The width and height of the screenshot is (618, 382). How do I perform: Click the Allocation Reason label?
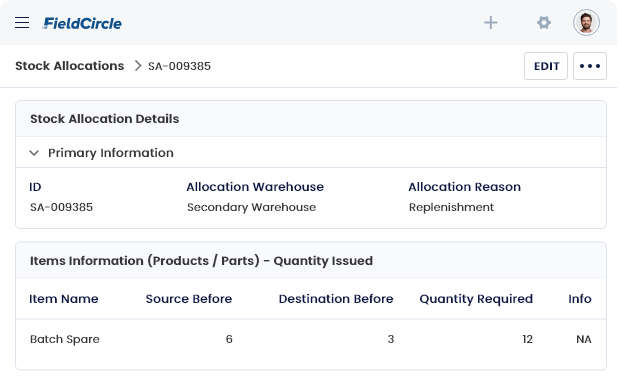tap(464, 187)
